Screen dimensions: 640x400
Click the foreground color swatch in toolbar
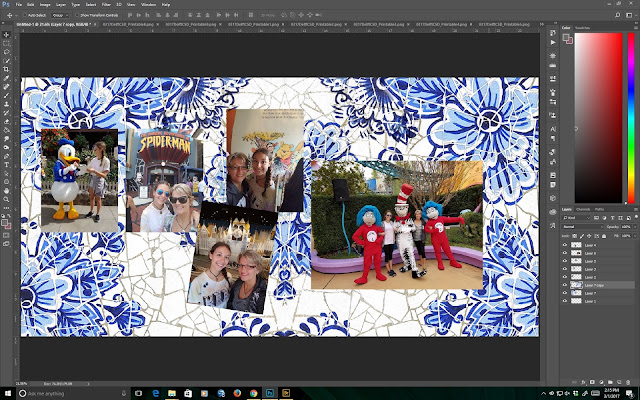4,222
